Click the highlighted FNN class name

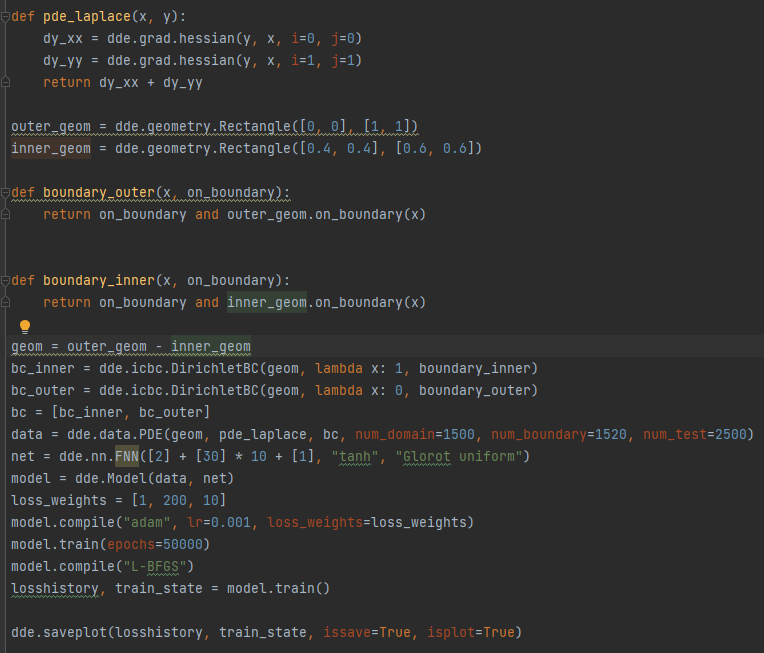[x=127, y=457]
